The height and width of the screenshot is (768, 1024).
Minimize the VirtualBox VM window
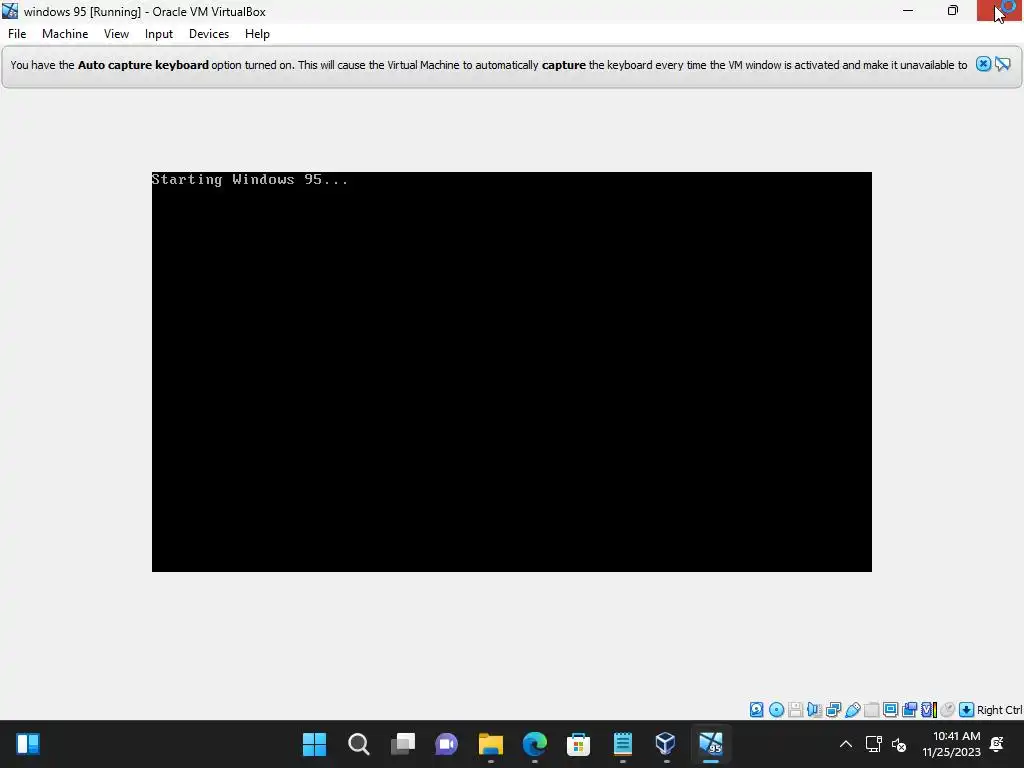908,10
